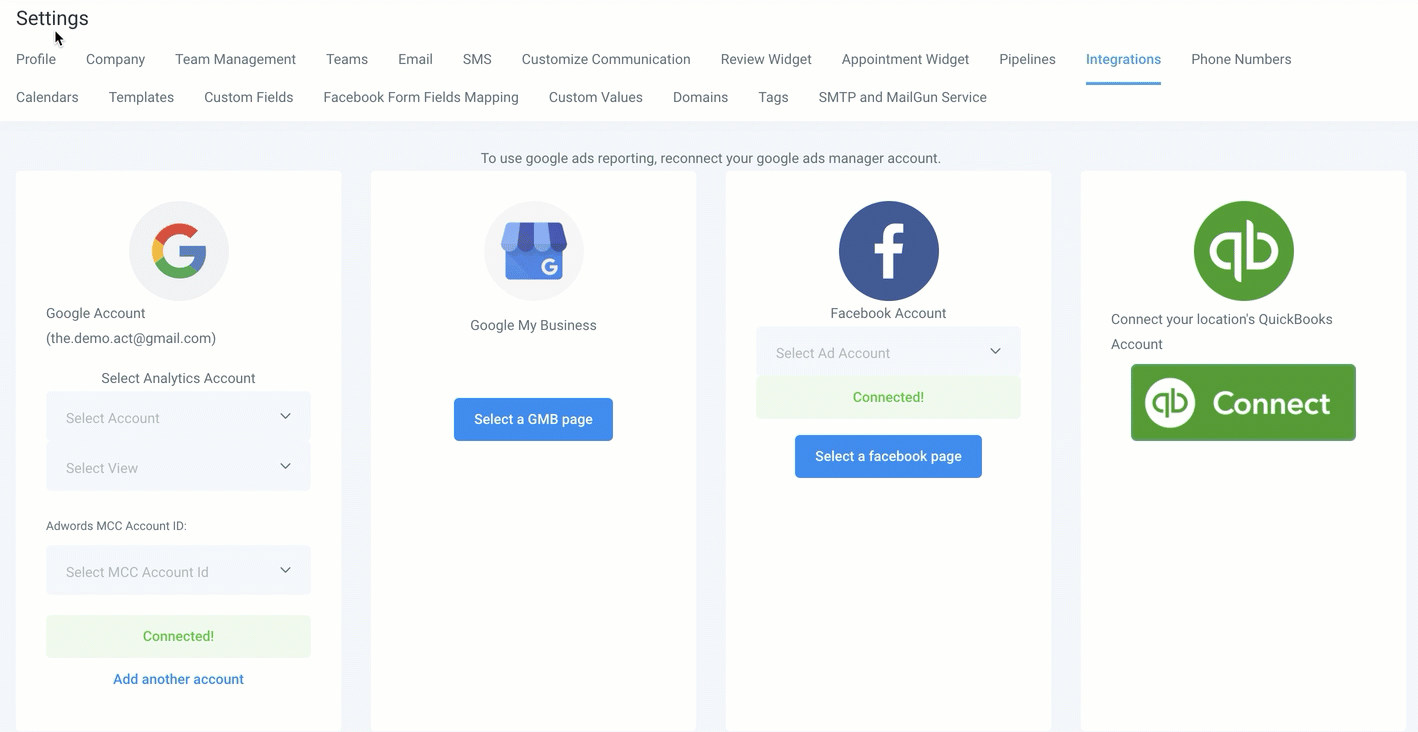Click the Facebook logo icon
Viewport: 1418px width, 732px height.
click(x=888, y=251)
